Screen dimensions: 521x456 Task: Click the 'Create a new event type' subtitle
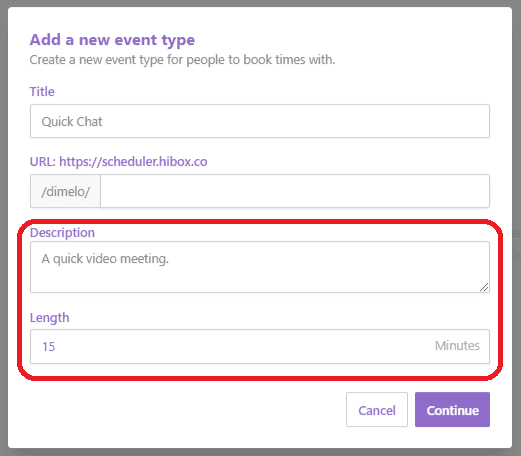(182, 60)
